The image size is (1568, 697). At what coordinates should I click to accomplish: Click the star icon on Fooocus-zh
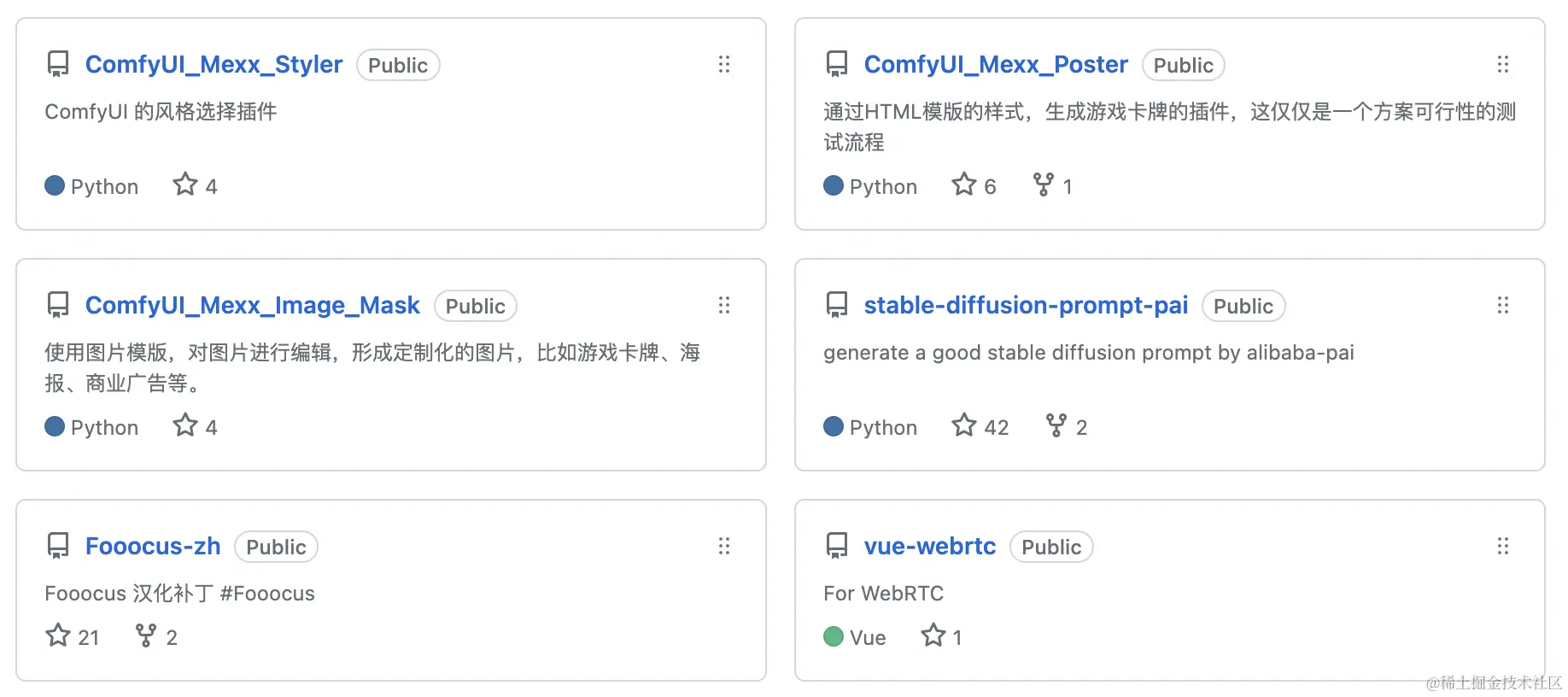point(58,635)
